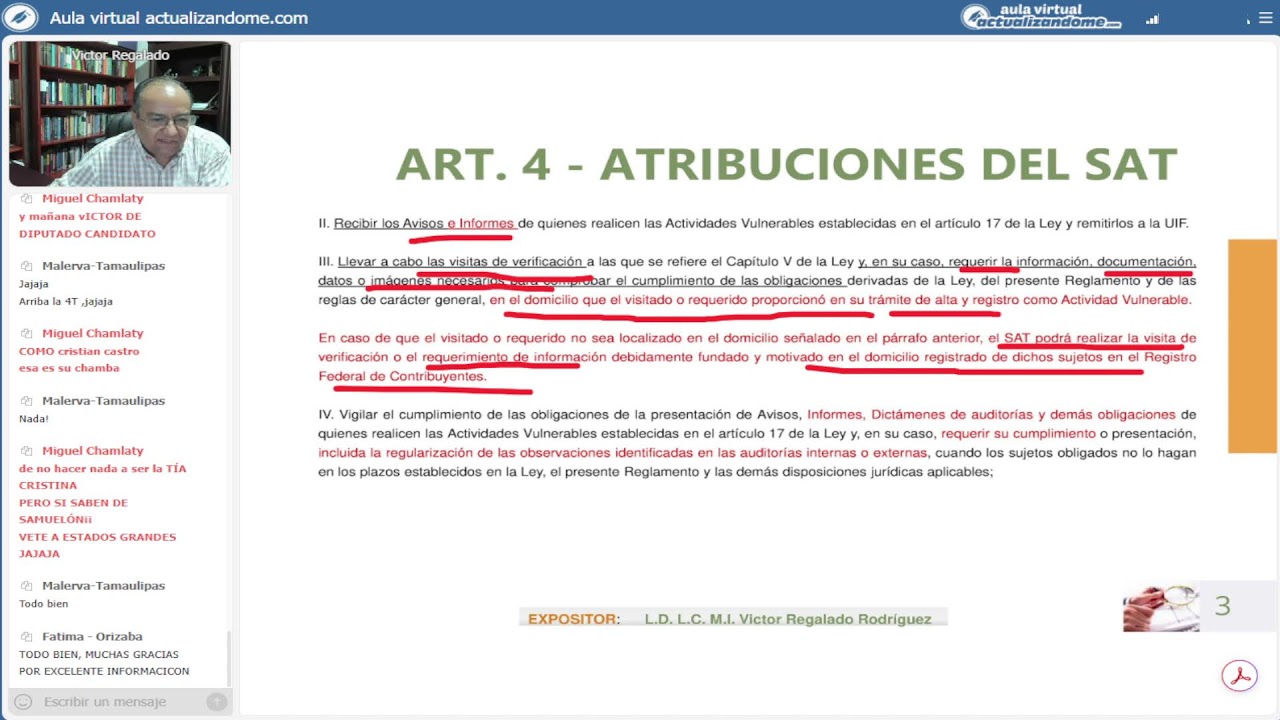Viewport: 1280px width, 720px height.
Task: Click the slide number 3 thumbnail image
Action: pos(1161,608)
